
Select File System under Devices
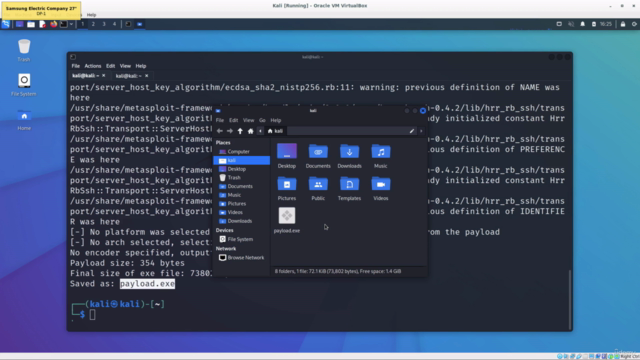click(241, 239)
